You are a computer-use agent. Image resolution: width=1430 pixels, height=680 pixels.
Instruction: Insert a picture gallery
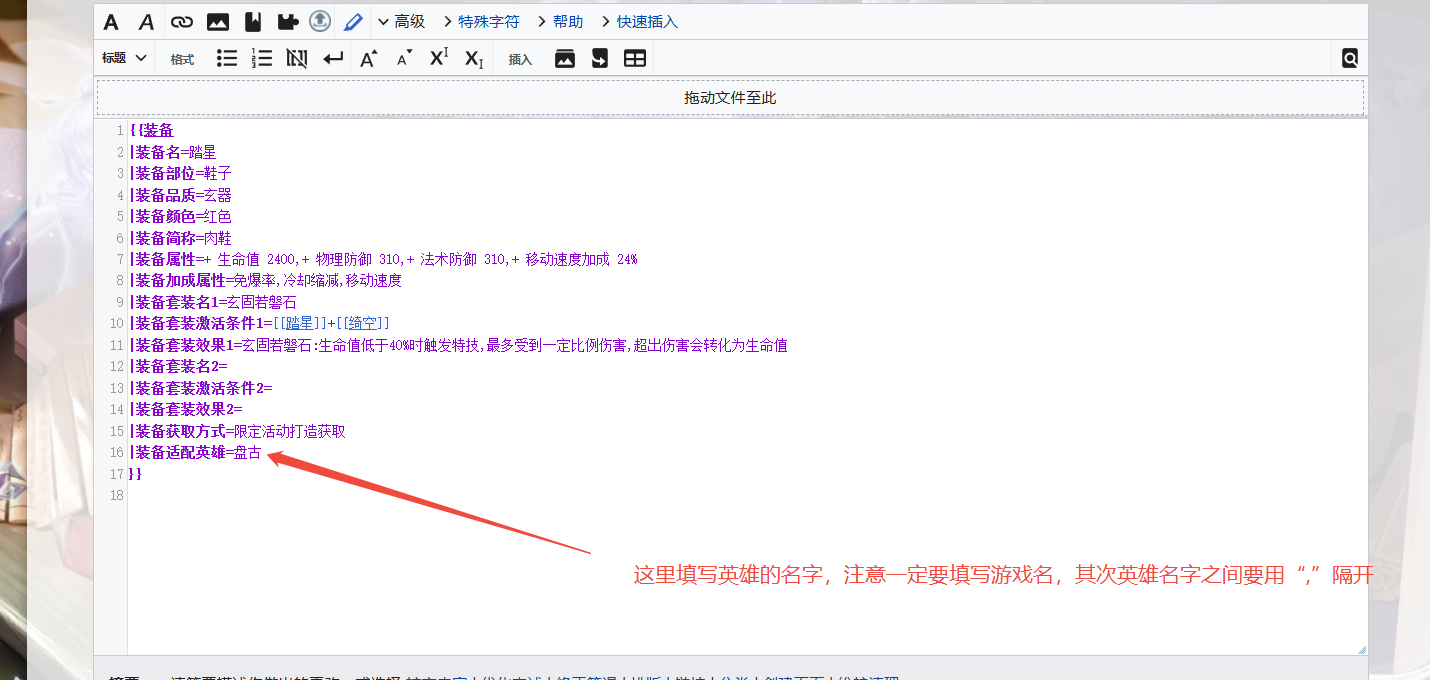[x=565, y=58]
